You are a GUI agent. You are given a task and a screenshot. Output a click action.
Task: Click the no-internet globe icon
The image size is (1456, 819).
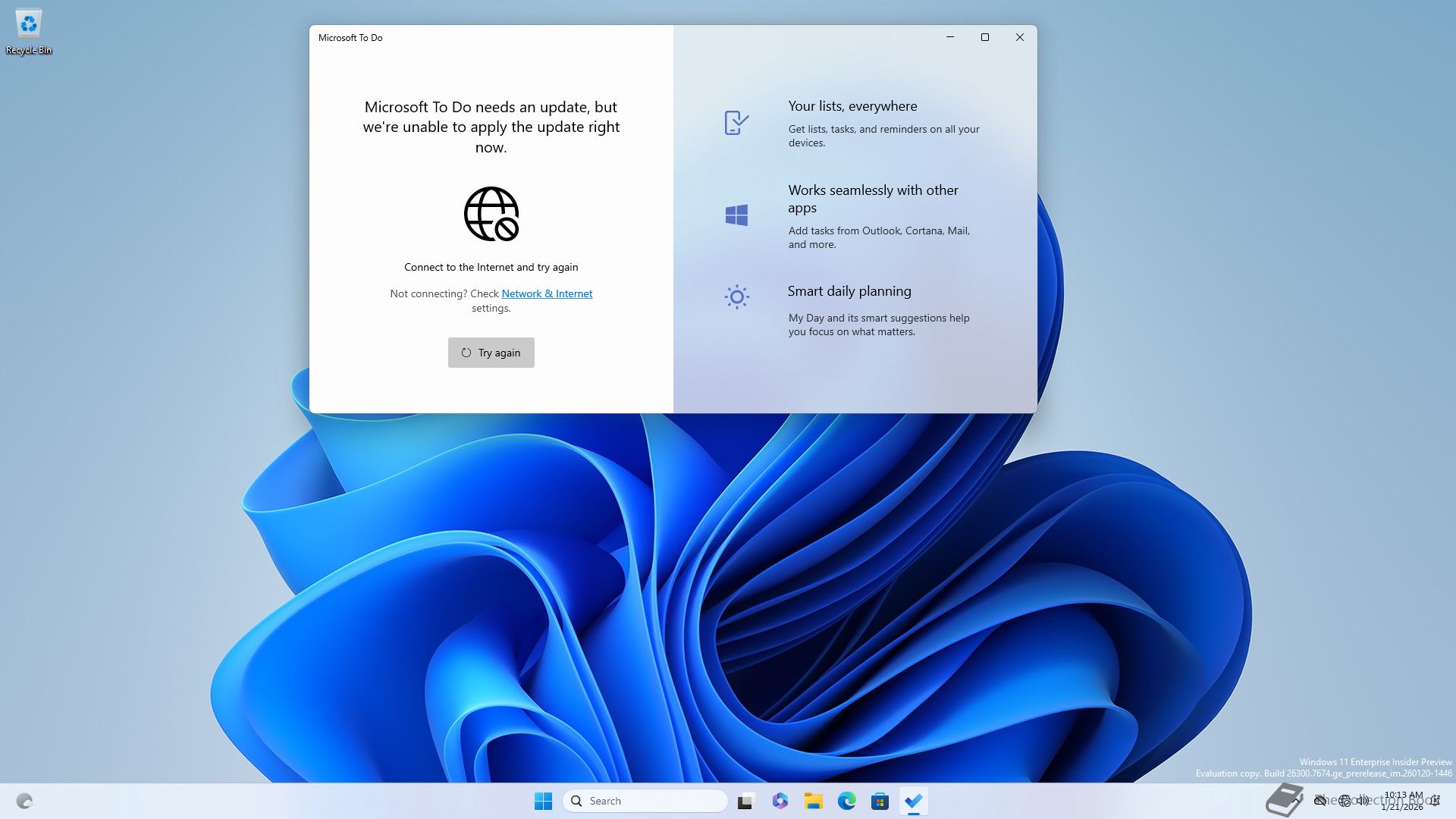pos(491,214)
